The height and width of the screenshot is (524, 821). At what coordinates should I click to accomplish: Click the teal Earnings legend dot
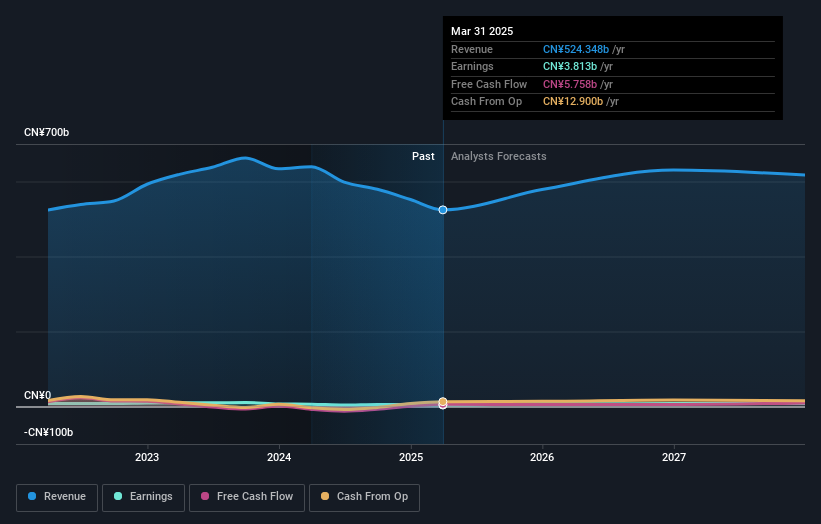point(118,496)
